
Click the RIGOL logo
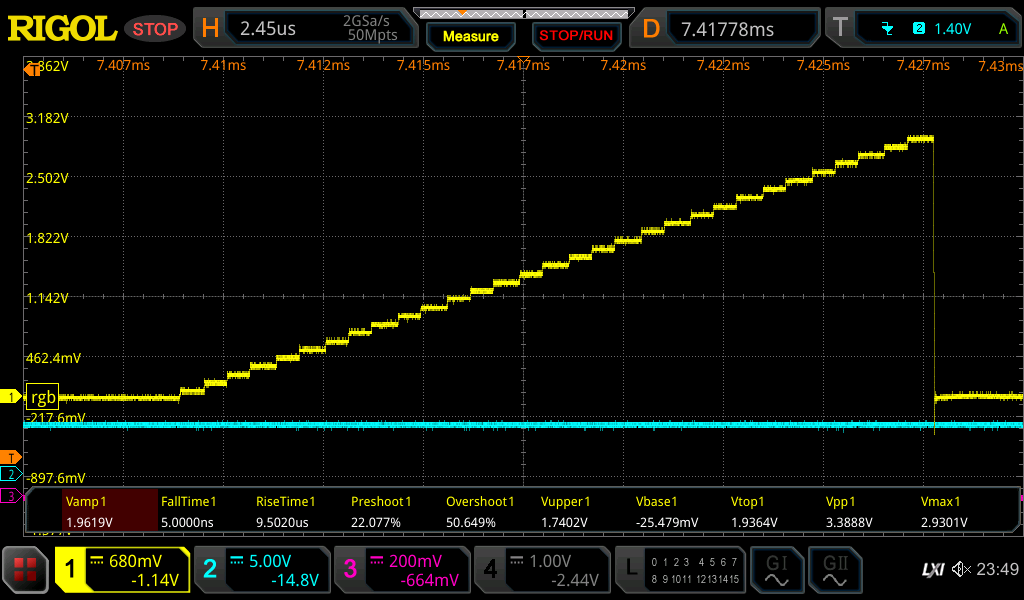tap(61, 29)
